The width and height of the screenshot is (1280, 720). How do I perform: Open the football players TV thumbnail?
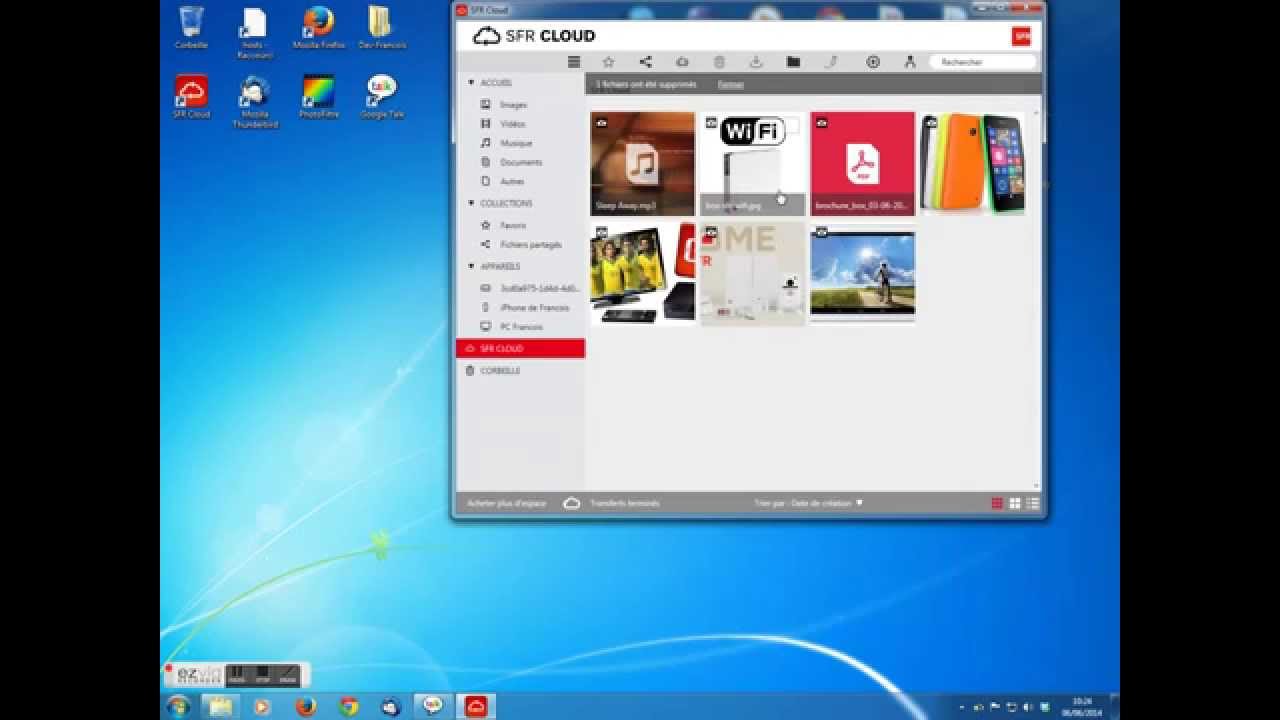tap(642, 274)
